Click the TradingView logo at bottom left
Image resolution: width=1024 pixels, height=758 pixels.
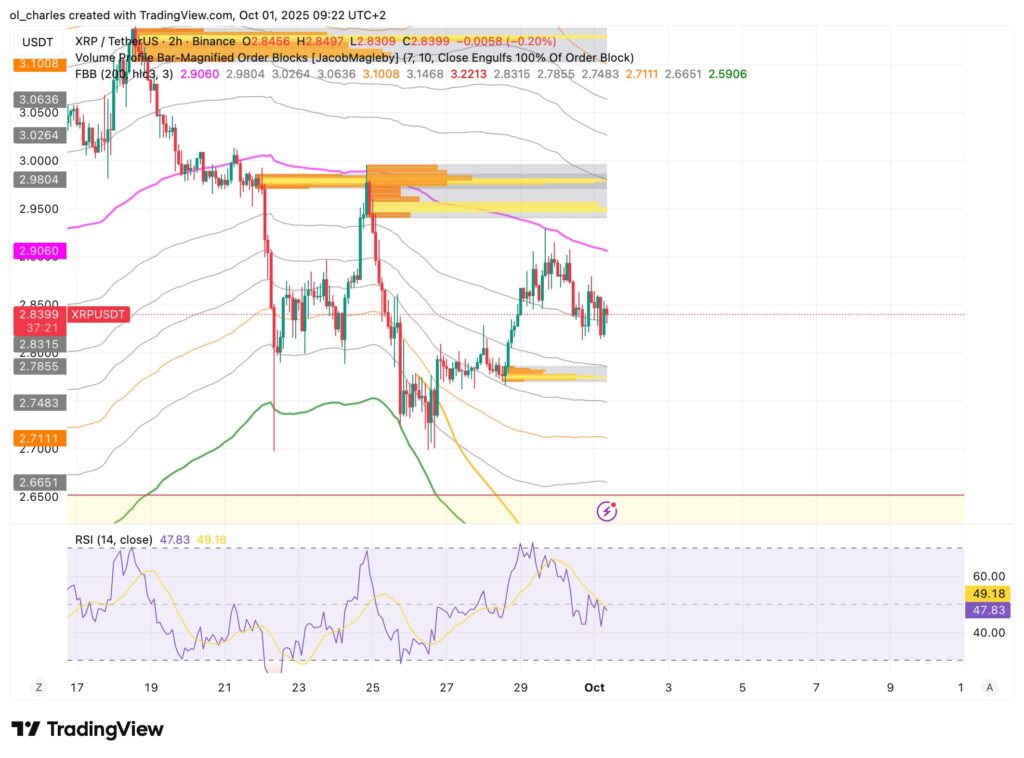[x=86, y=729]
